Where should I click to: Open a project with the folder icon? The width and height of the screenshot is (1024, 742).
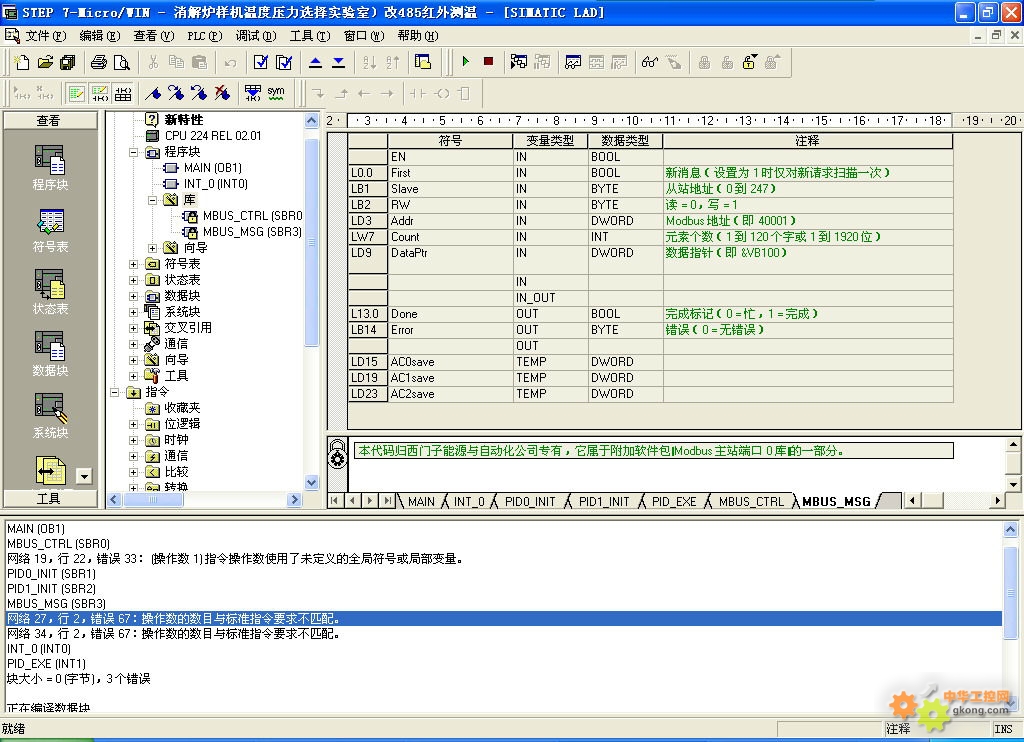(45, 62)
